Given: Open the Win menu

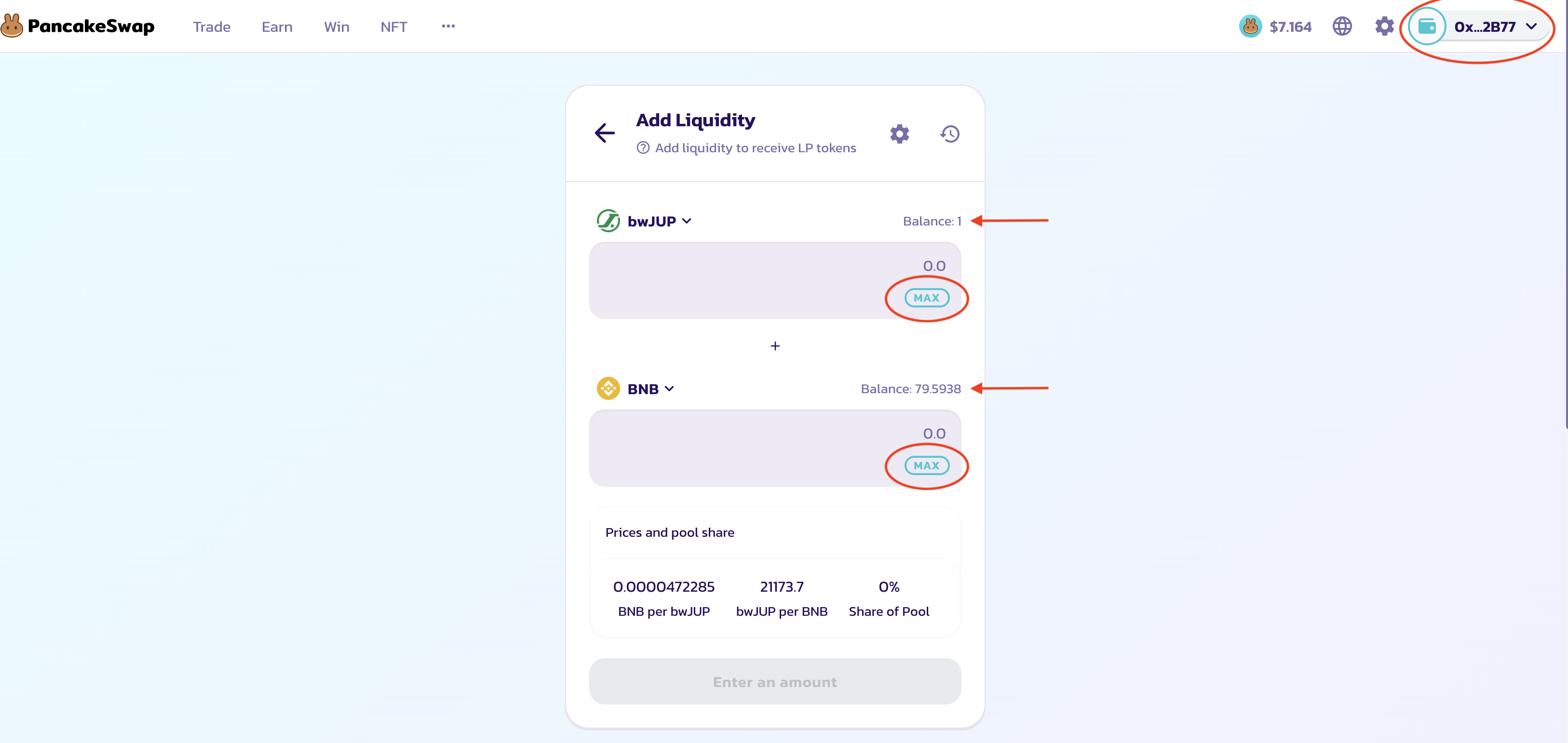Looking at the screenshot, I should tap(336, 27).
